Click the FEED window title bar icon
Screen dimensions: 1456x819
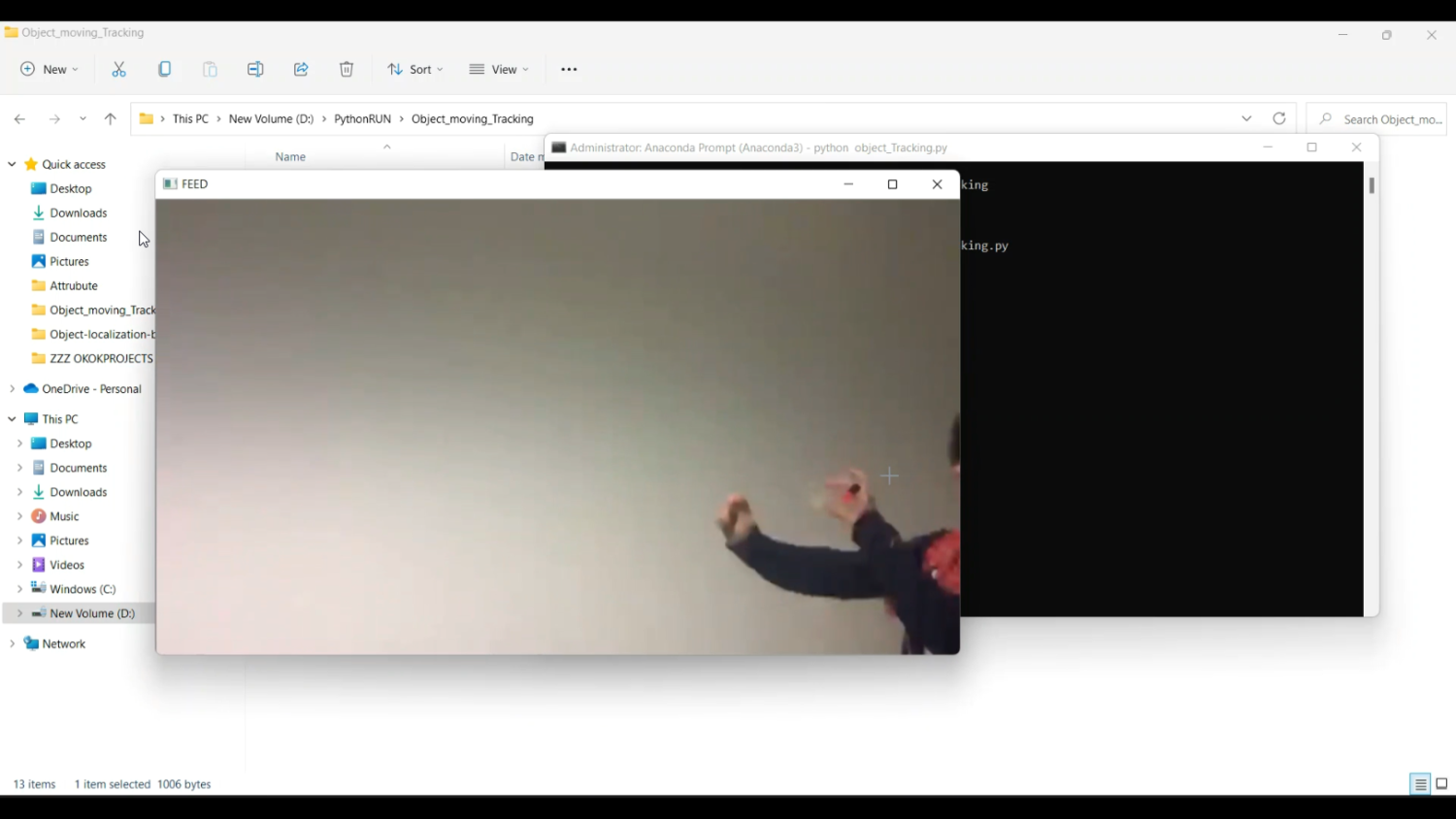tap(170, 184)
